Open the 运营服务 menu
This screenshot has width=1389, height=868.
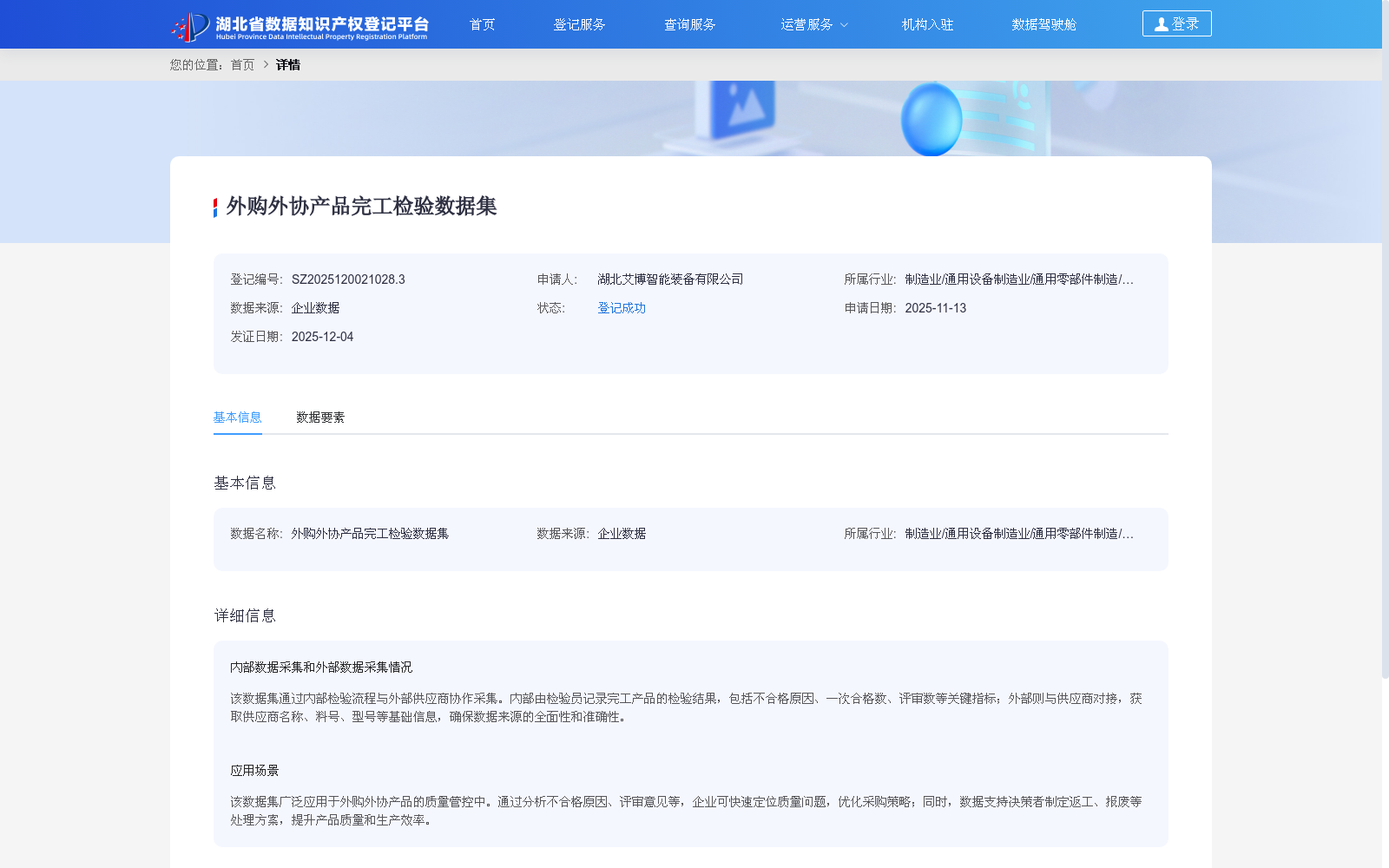[x=806, y=24]
